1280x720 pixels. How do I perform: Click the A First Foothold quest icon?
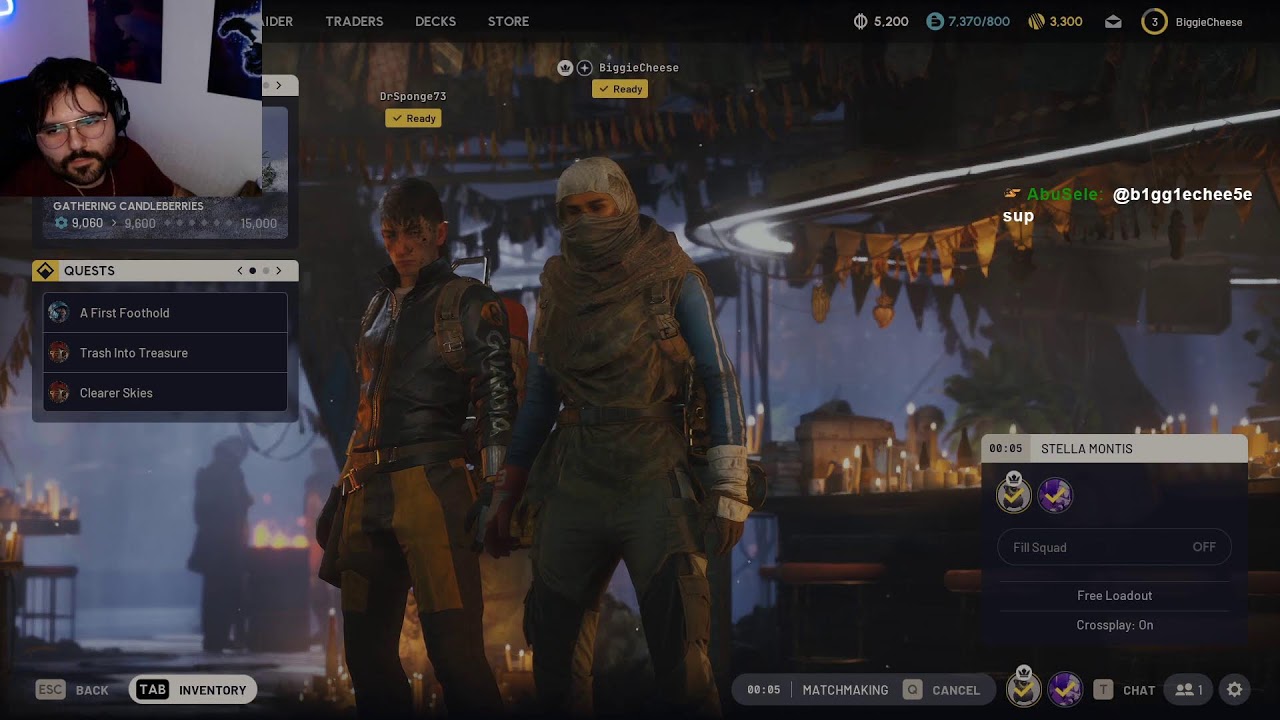[59, 313]
